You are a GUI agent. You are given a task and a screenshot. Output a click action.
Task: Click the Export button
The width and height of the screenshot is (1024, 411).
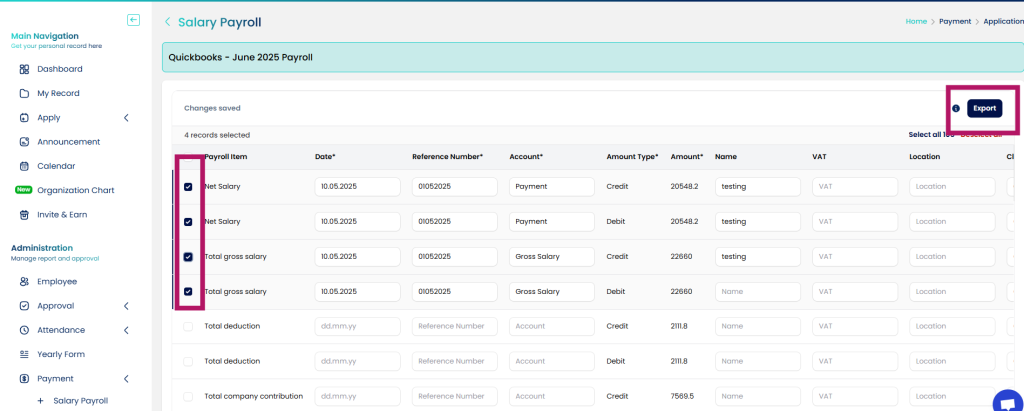click(984, 108)
